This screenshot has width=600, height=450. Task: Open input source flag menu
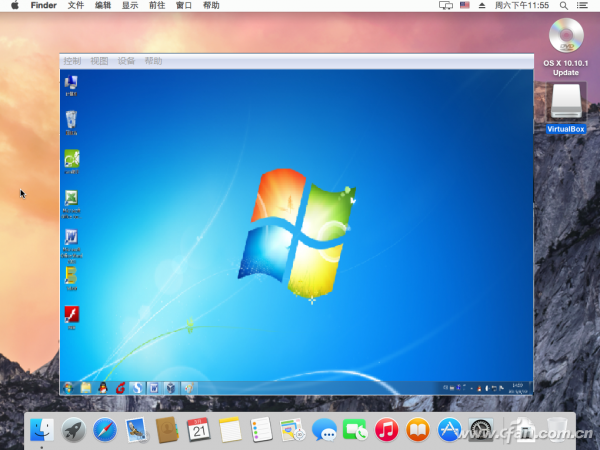465,5
